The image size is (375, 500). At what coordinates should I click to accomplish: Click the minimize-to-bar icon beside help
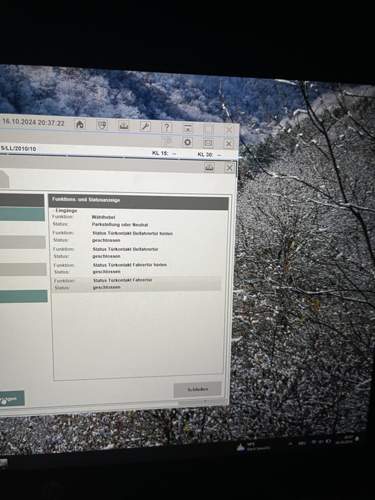click(x=188, y=128)
